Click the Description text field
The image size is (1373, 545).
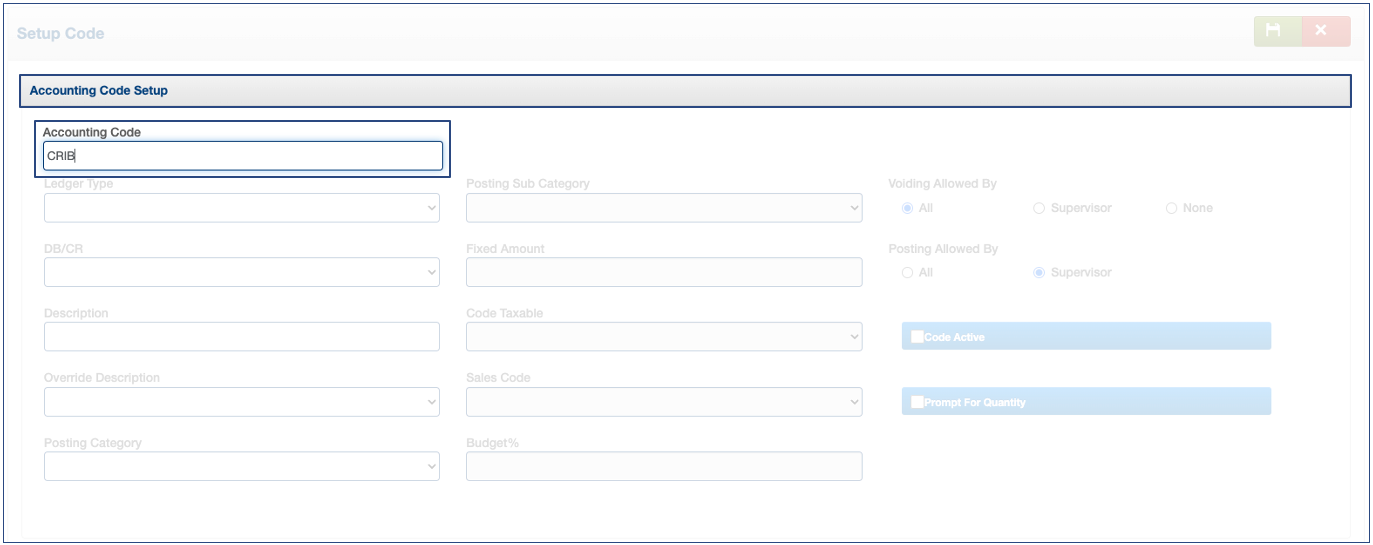click(241, 337)
